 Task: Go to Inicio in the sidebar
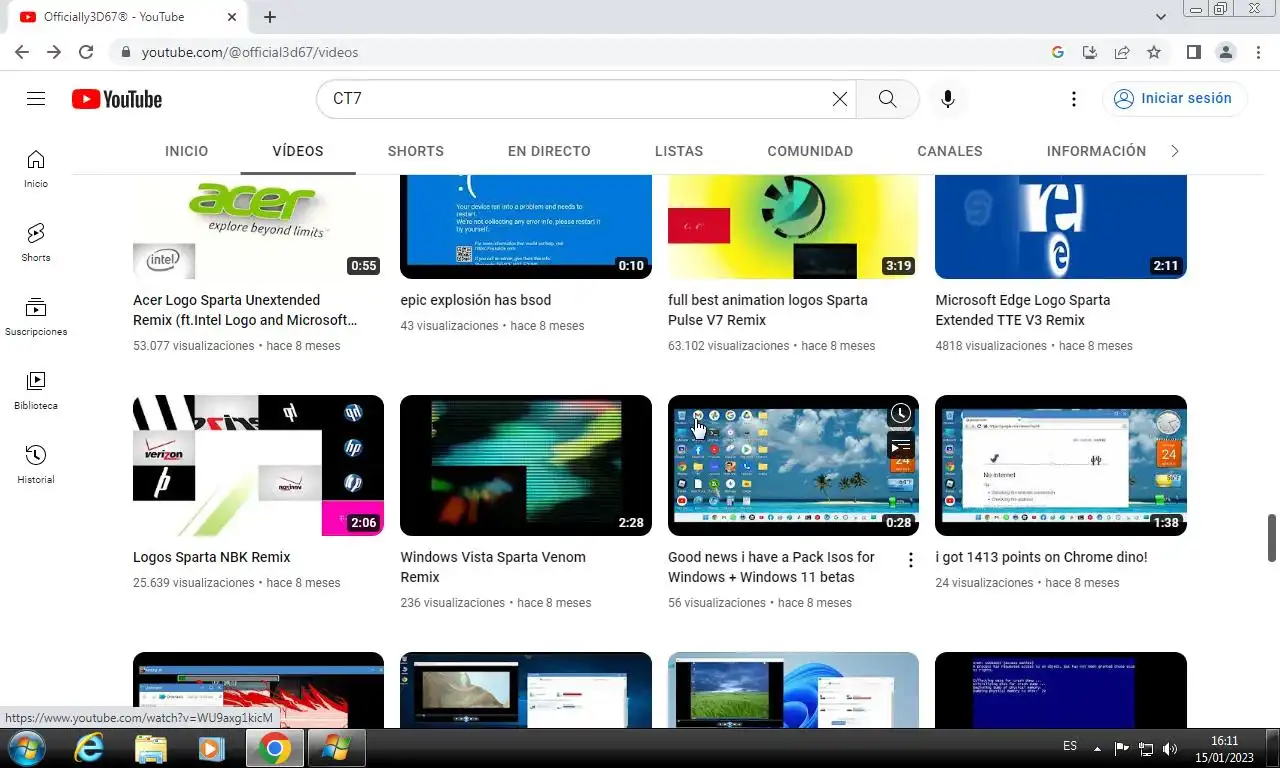point(36,169)
